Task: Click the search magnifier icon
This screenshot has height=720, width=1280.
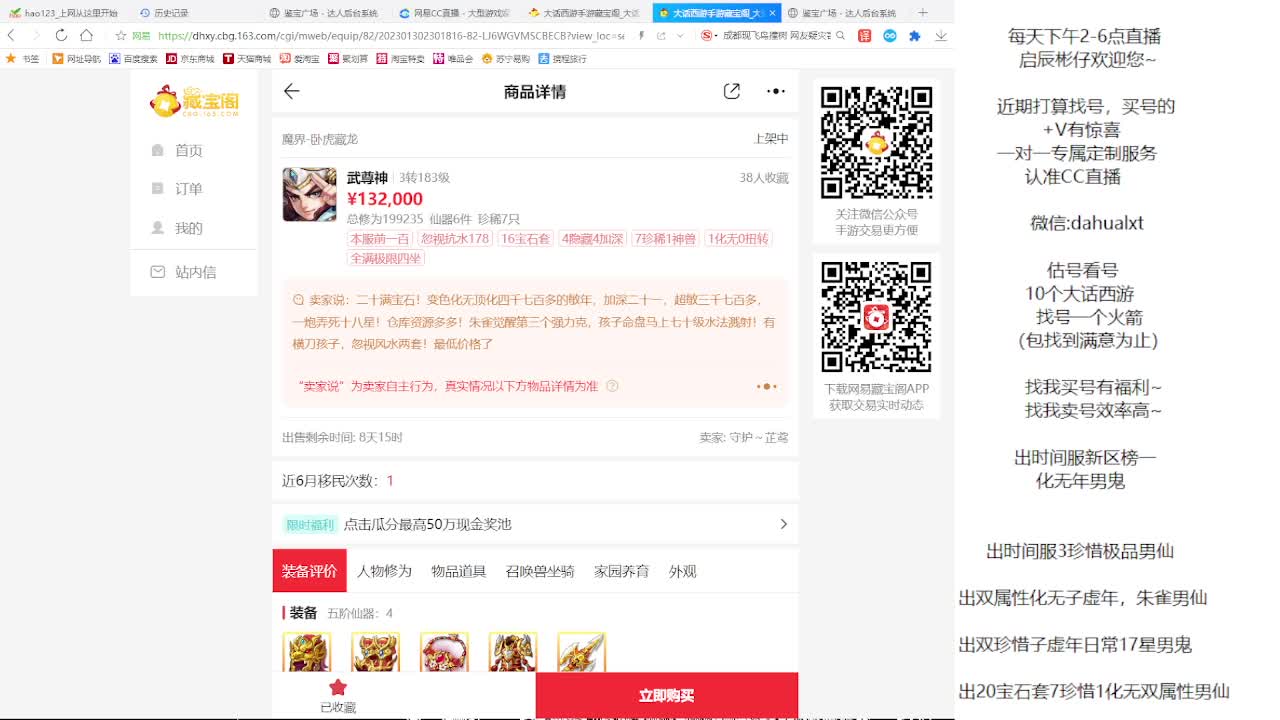Action: coord(839,35)
